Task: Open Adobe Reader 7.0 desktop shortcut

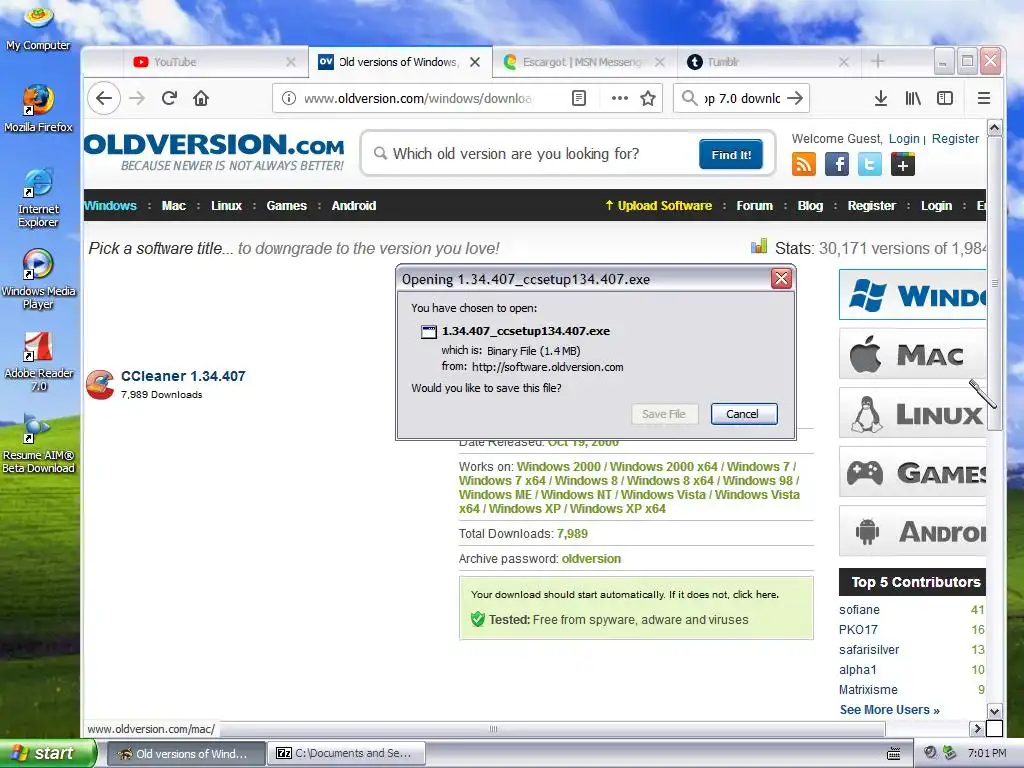Action: pos(39,362)
